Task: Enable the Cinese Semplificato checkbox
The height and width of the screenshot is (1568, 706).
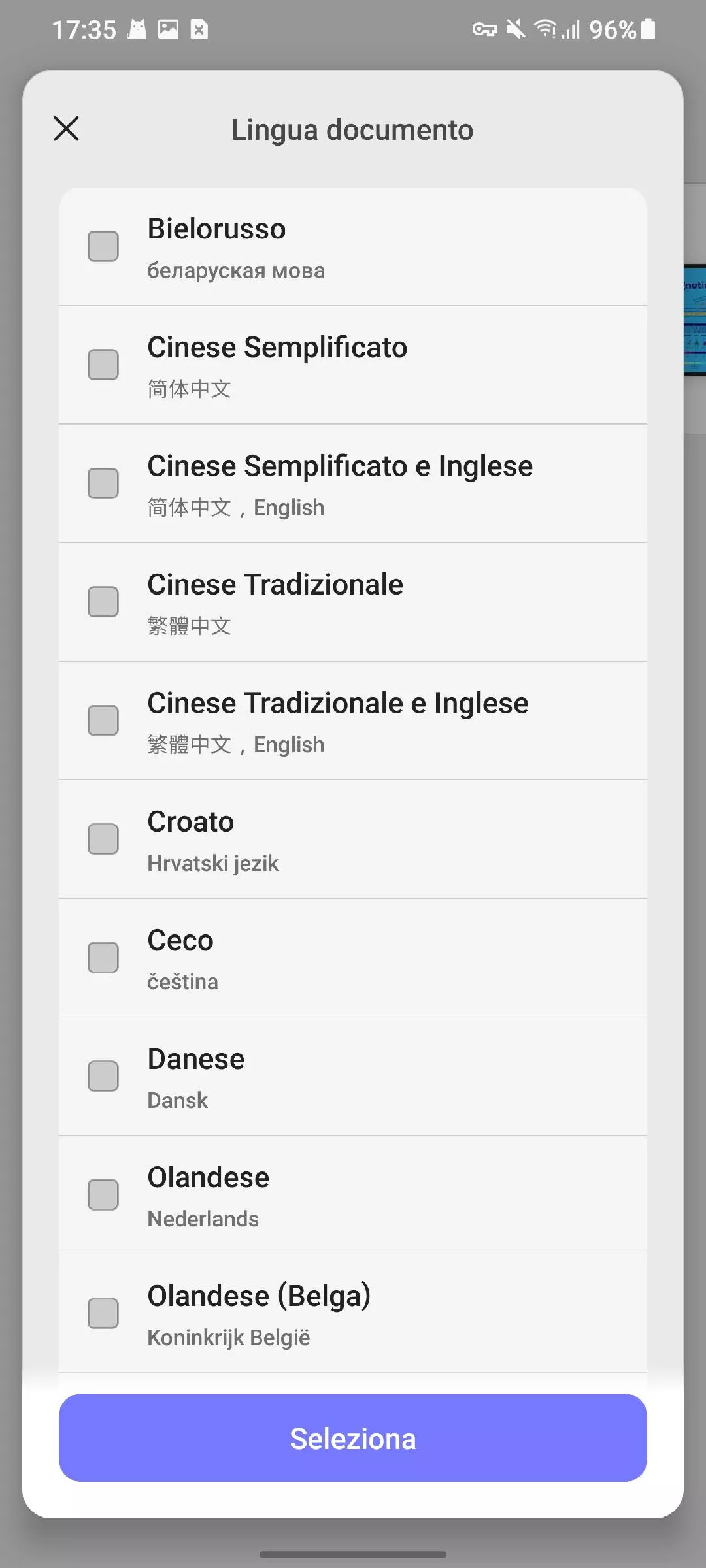Action: [103, 365]
